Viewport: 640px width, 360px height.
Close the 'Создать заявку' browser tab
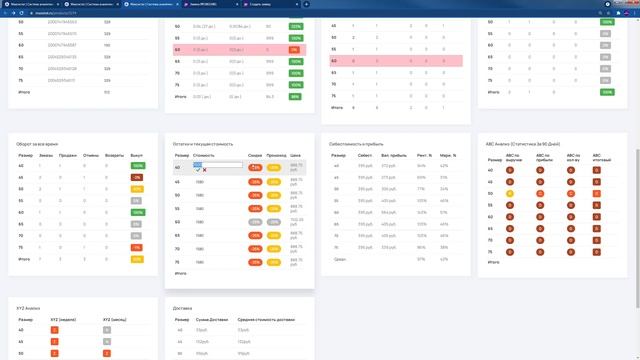(x=297, y=4)
